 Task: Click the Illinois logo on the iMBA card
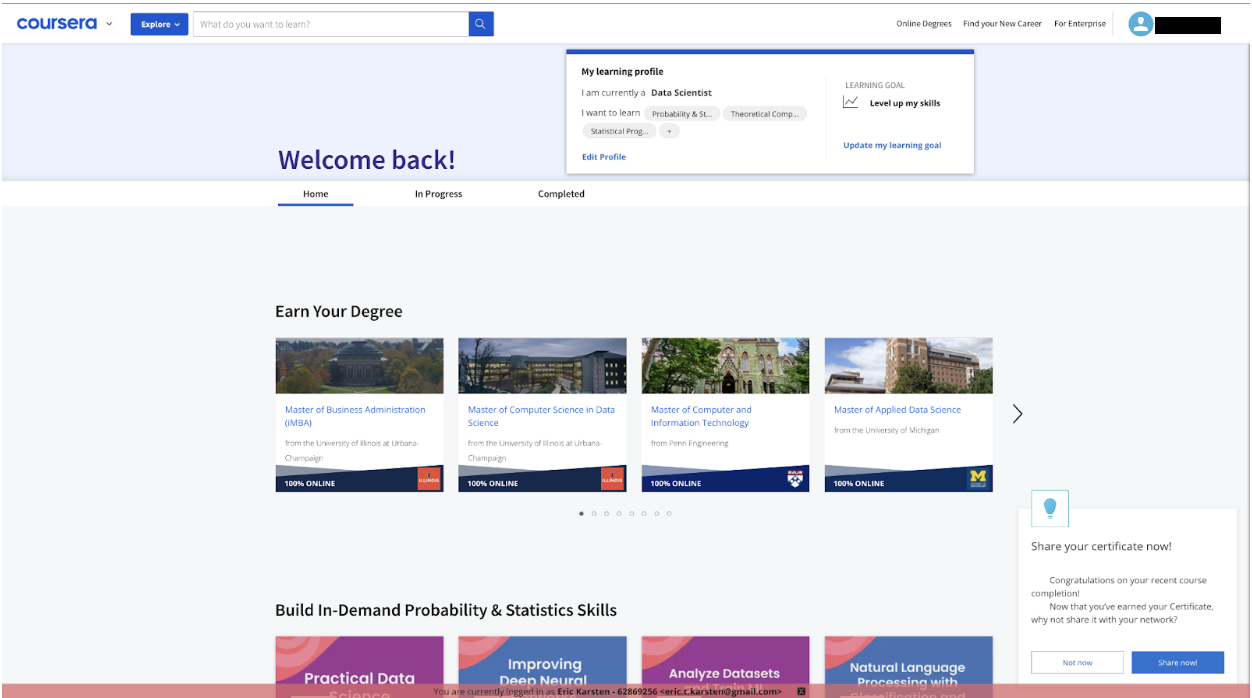point(429,479)
